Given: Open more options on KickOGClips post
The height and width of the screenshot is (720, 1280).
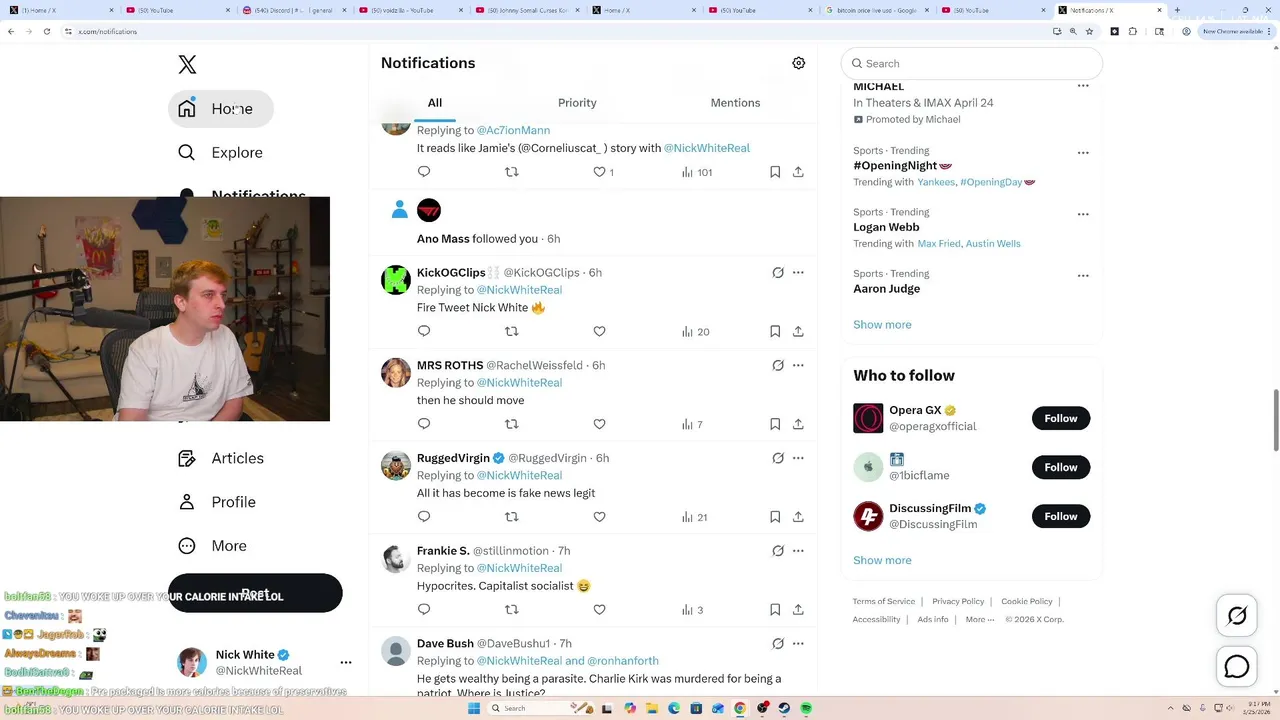Looking at the screenshot, I should pos(798,272).
